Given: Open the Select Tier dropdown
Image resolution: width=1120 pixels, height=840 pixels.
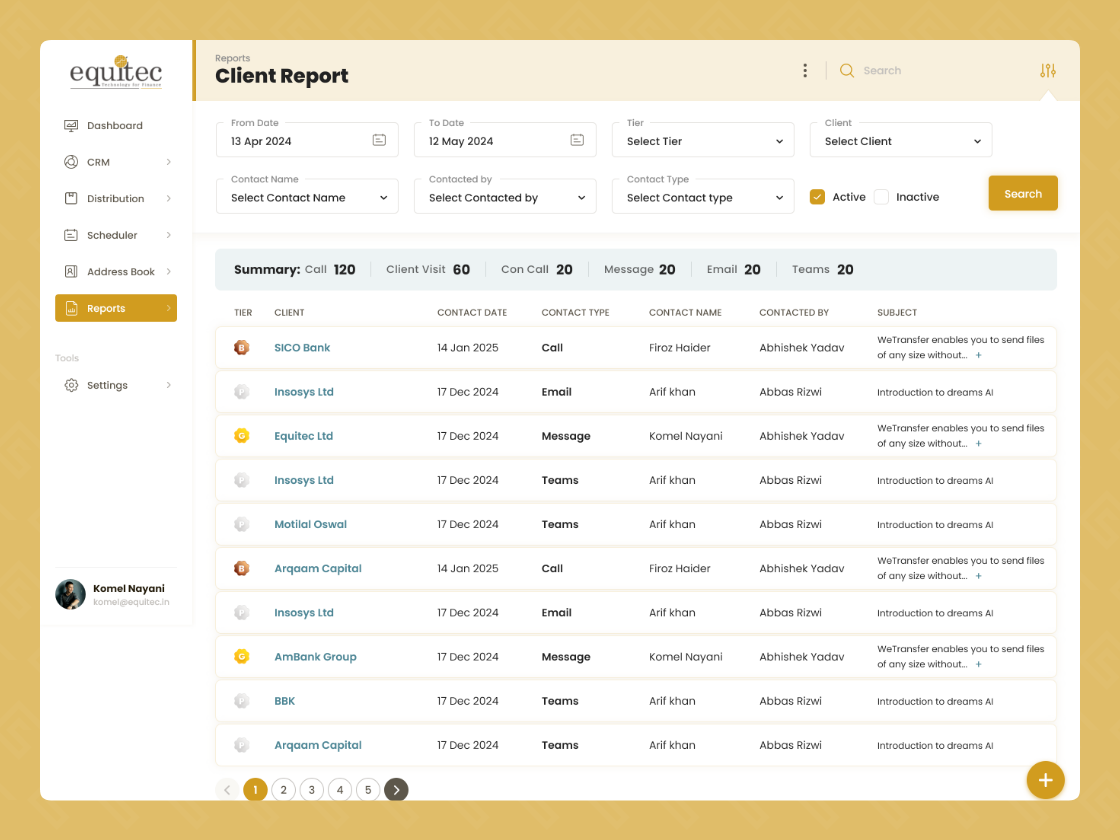Looking at the screenshot, I should tap(703, 140).
